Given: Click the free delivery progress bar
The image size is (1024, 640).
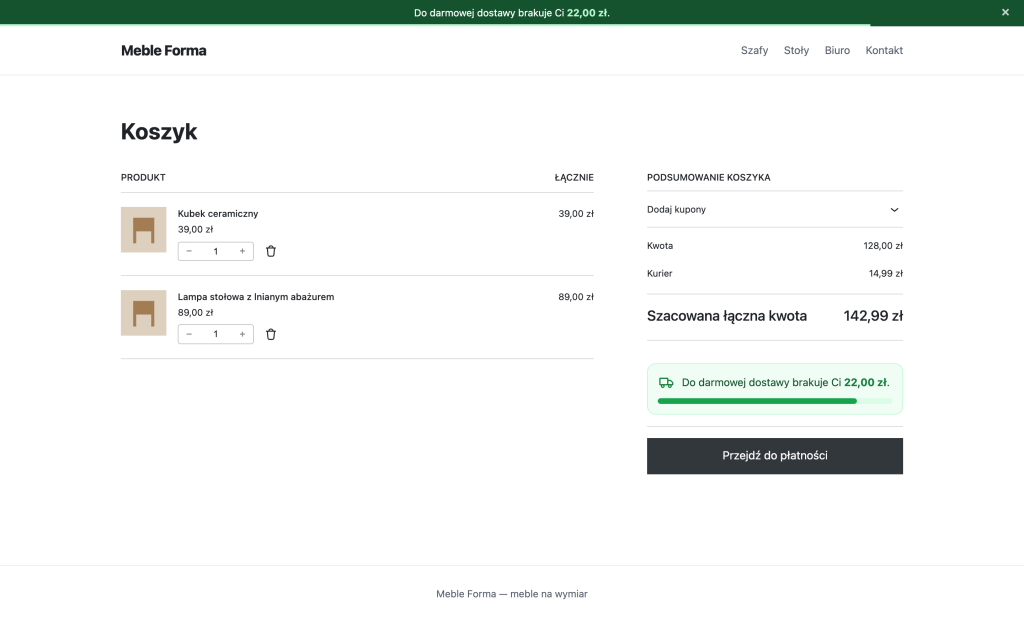Looking at the screenshot, I should 775,401.
